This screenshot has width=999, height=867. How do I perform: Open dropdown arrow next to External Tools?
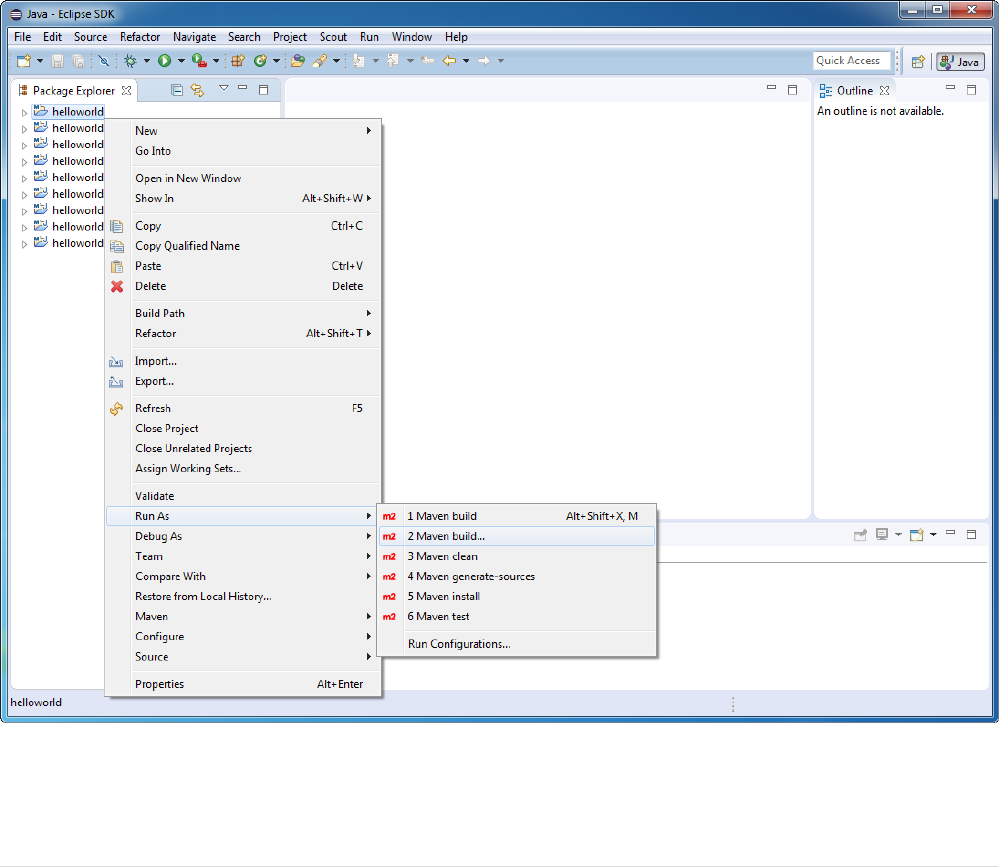pyautogui.click(x=216, y=61)
